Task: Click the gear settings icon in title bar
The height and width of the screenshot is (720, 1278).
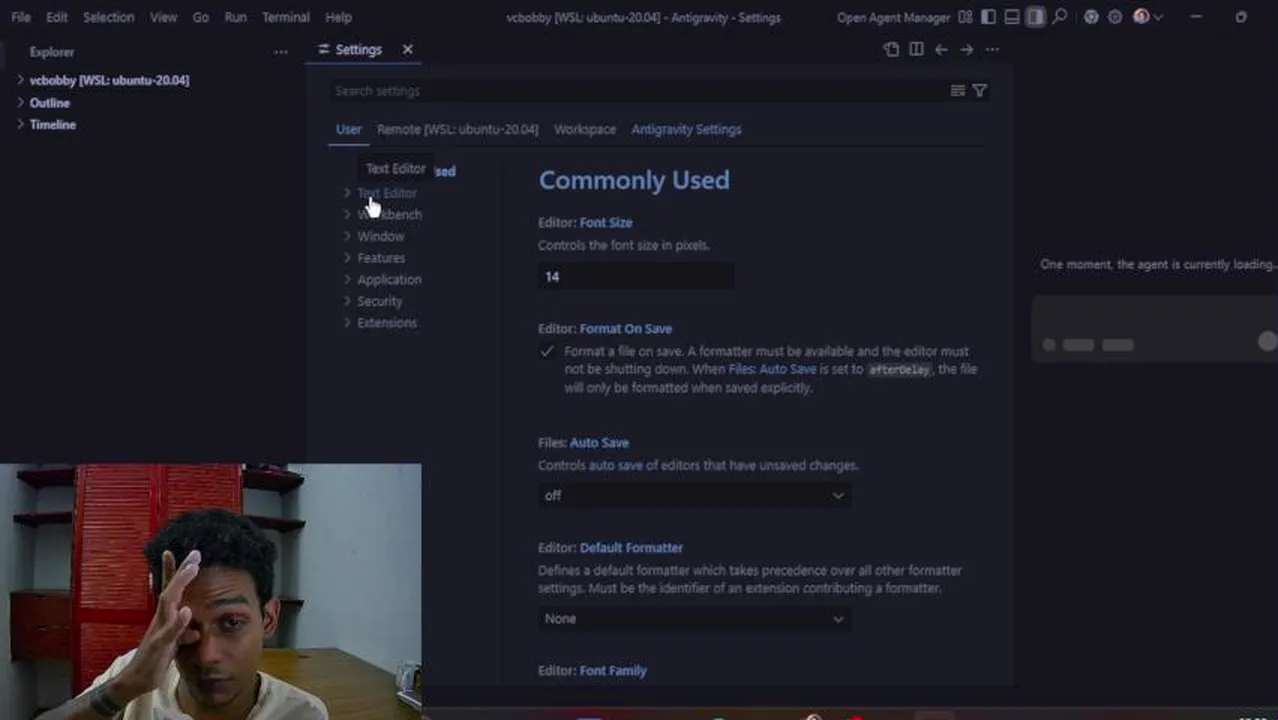Action: [1115, 17]
